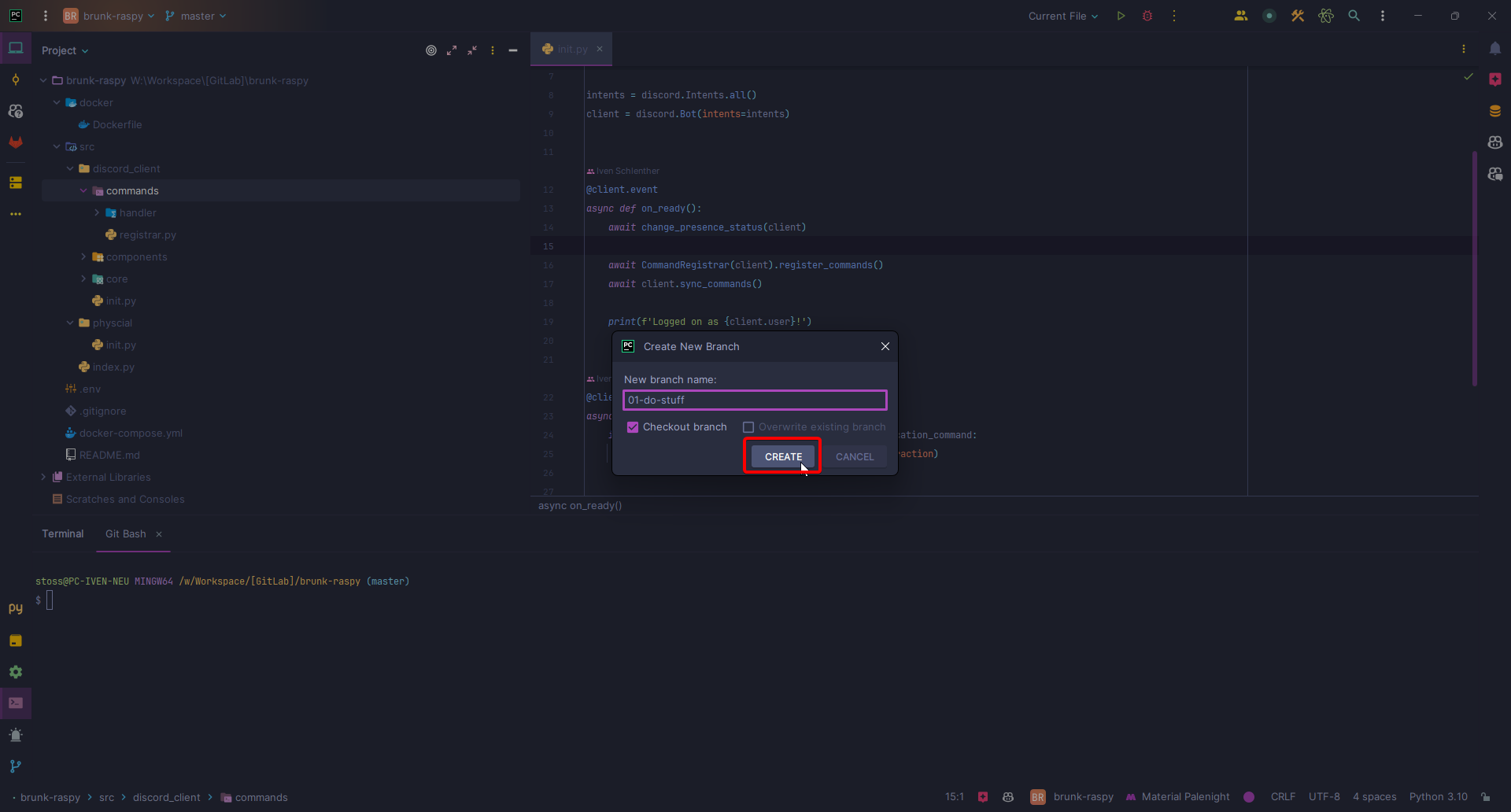Switch to the Git Bash tab
The width and height of the screenshot is (1511, 812).
[x=126, y=534]
